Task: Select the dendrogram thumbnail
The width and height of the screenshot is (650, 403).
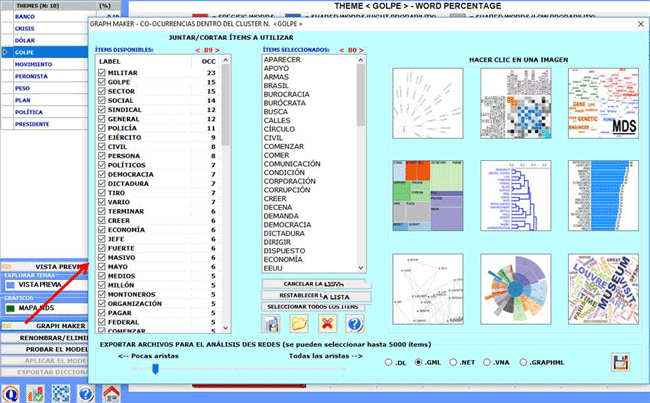Action: point(516,196)
